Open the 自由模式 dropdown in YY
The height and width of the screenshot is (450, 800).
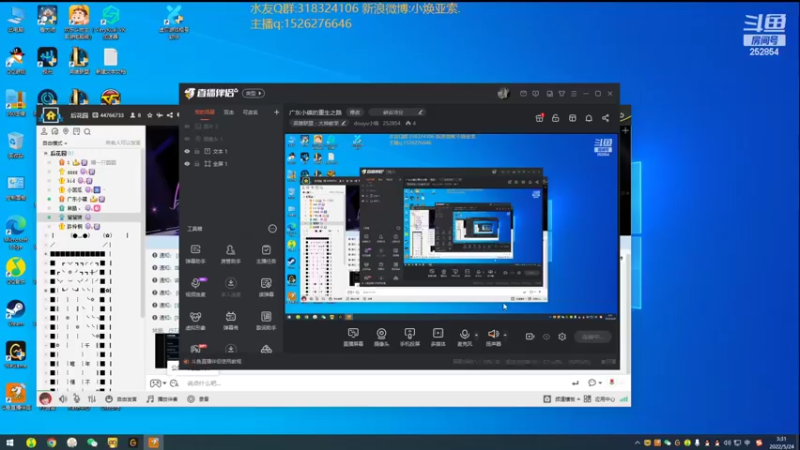55,143
